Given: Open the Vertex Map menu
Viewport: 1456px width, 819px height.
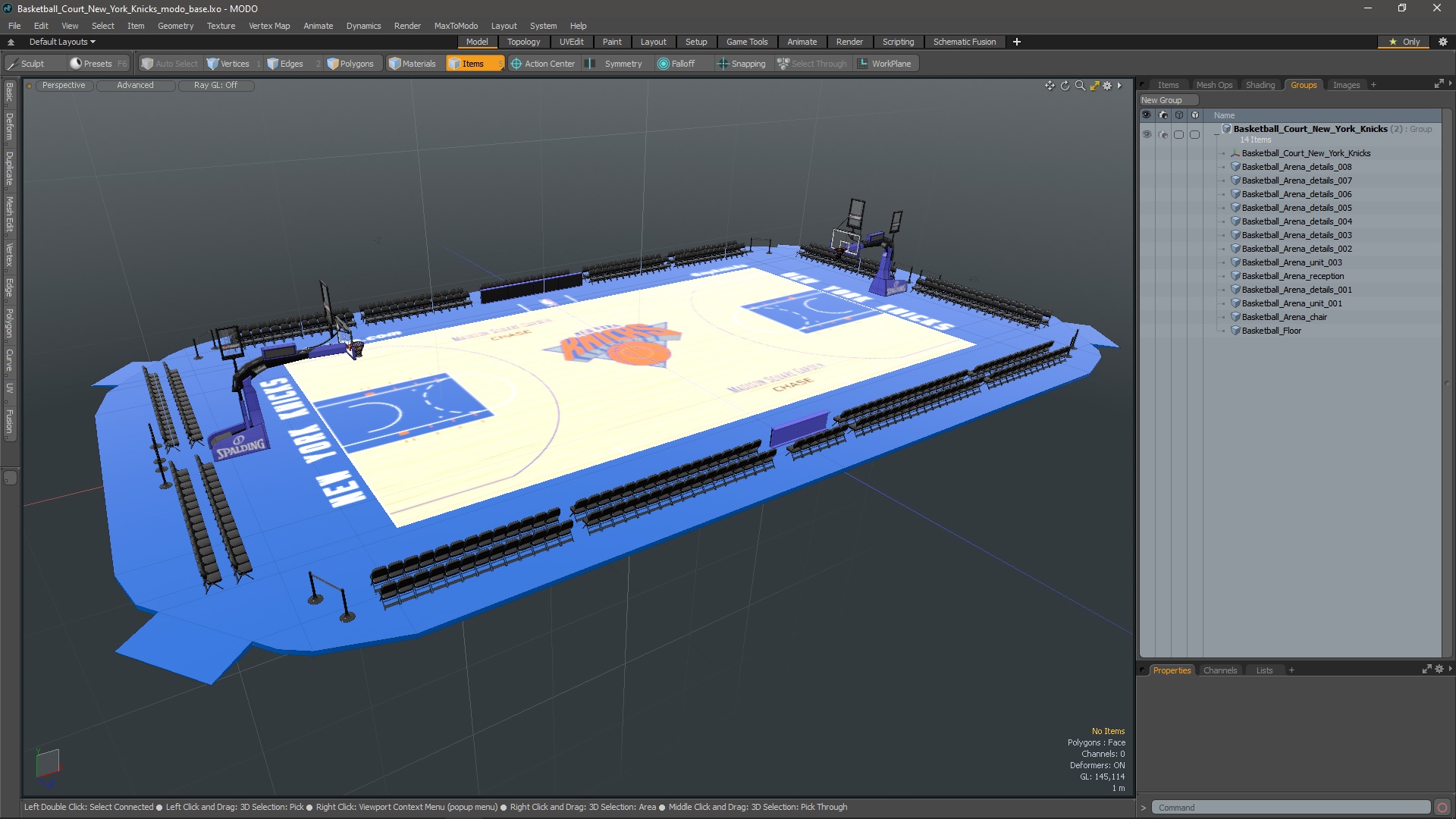Looking at the screenshot, I should click(269, 26).
